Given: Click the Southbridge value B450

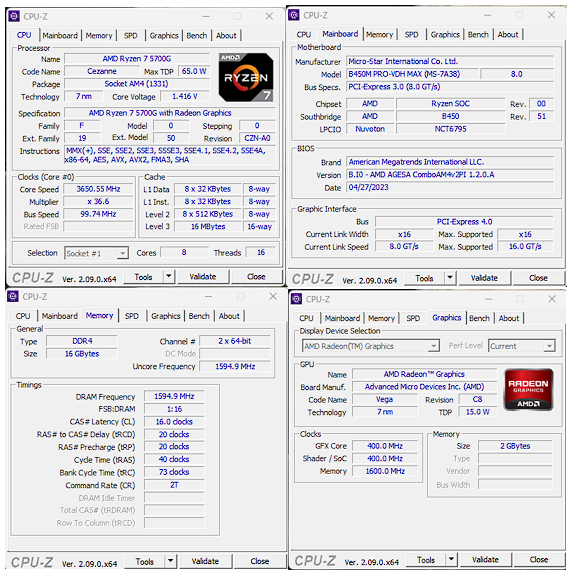Looking at the screenshot, I should pyautogui.click(x=450, y=116).
